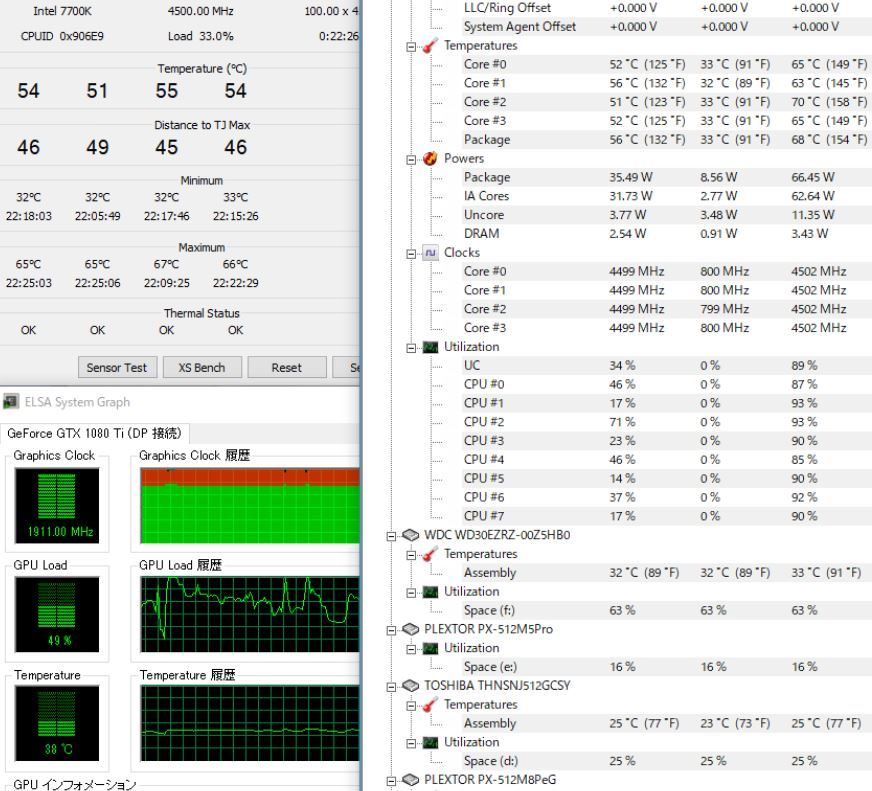
Task: Select the GeForce GTX 1080 Ti tab
Action: pyautogui.click(x=93, y=433)
